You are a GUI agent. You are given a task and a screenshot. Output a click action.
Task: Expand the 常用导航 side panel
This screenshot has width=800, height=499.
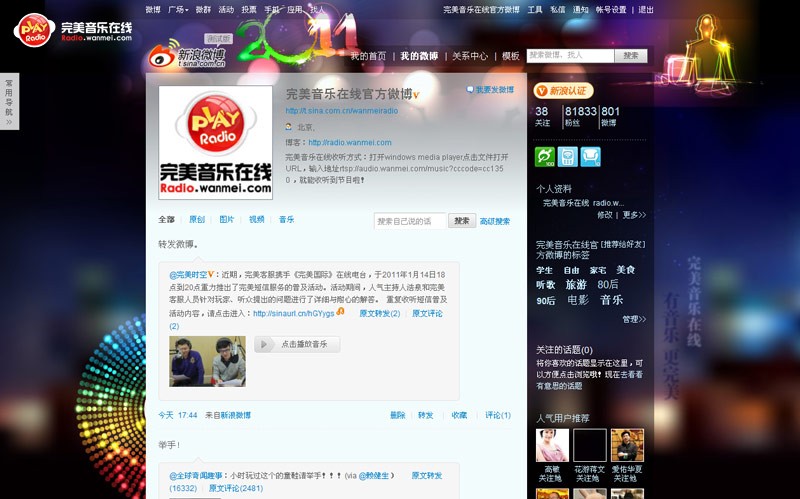point(9,101)
